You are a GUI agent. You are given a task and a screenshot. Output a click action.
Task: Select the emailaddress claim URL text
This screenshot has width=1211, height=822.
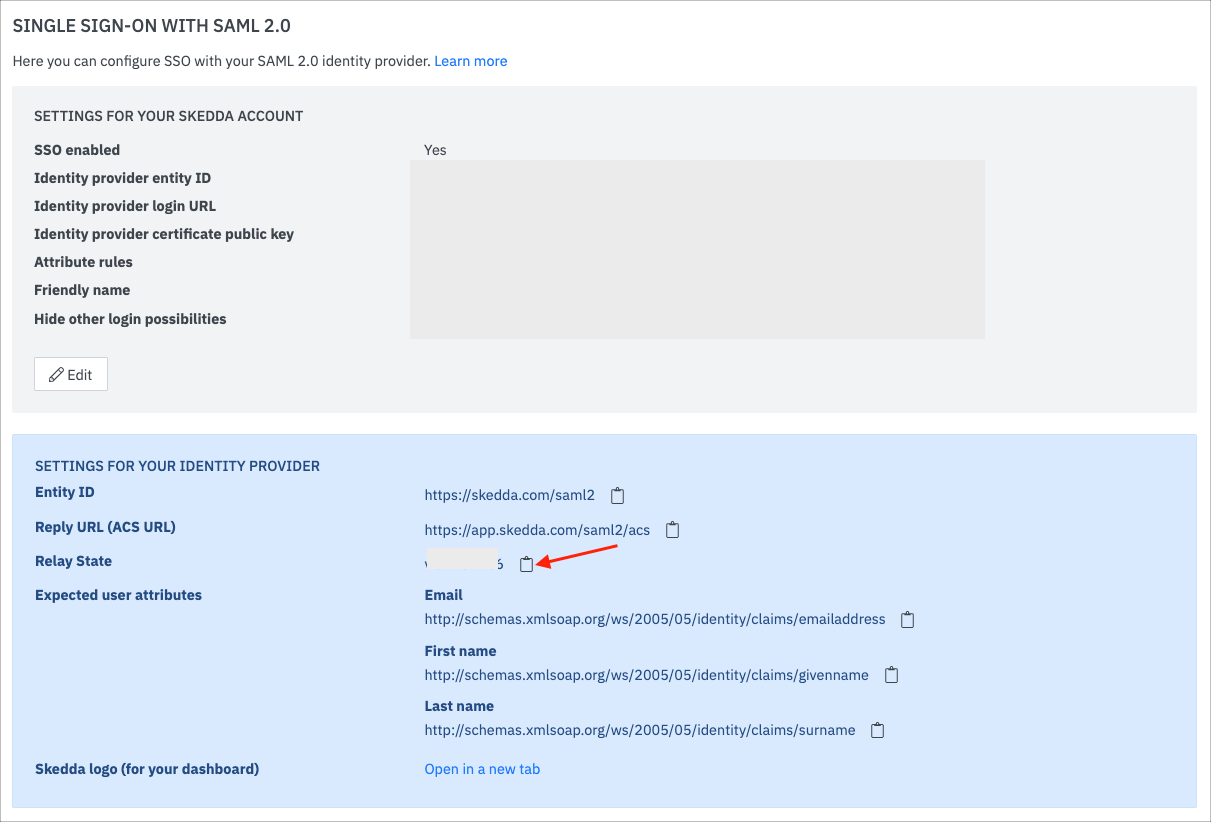[654, 619]
